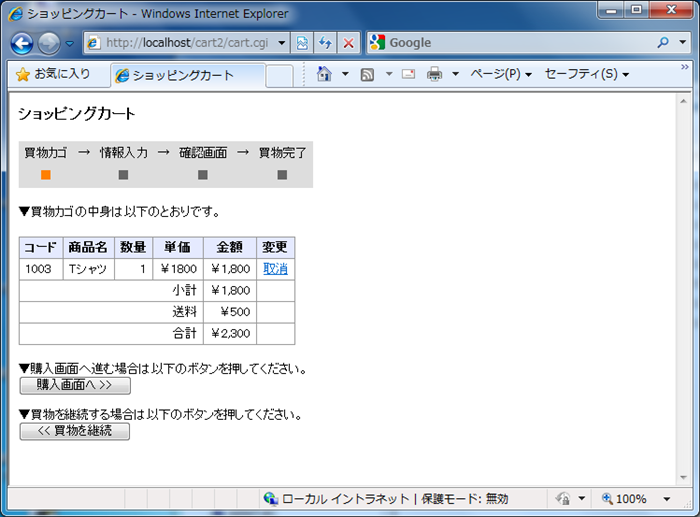This screenshot has height=517, width=700.
Task: Click the page scrollbar down arrow
Action: [x=683, y=478]
